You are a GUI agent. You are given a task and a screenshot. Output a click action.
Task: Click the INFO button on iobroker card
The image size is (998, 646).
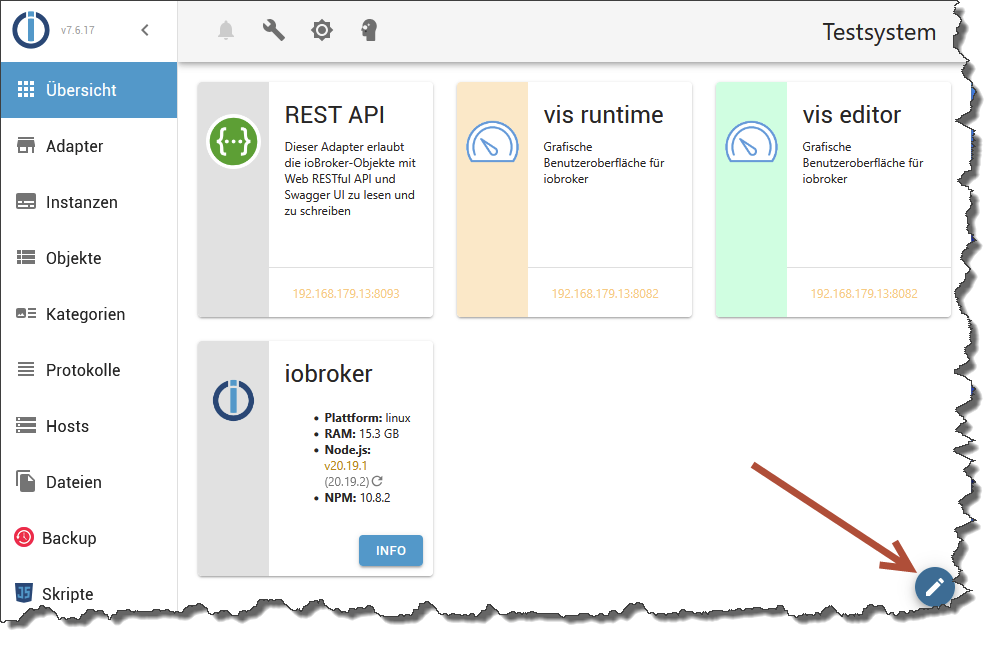(391, 551)
